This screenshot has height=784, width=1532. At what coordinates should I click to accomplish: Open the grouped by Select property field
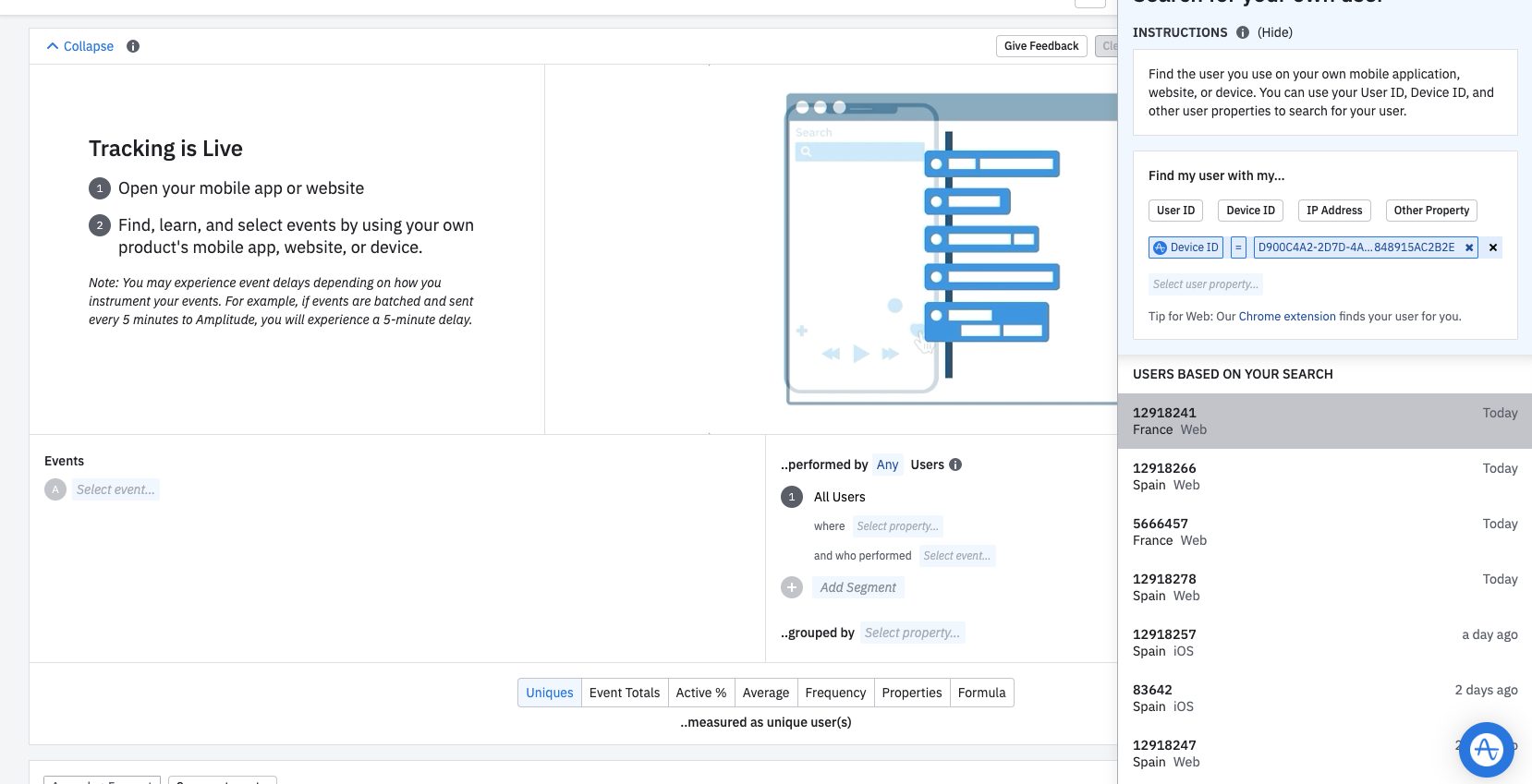click(x=912, y=633)
